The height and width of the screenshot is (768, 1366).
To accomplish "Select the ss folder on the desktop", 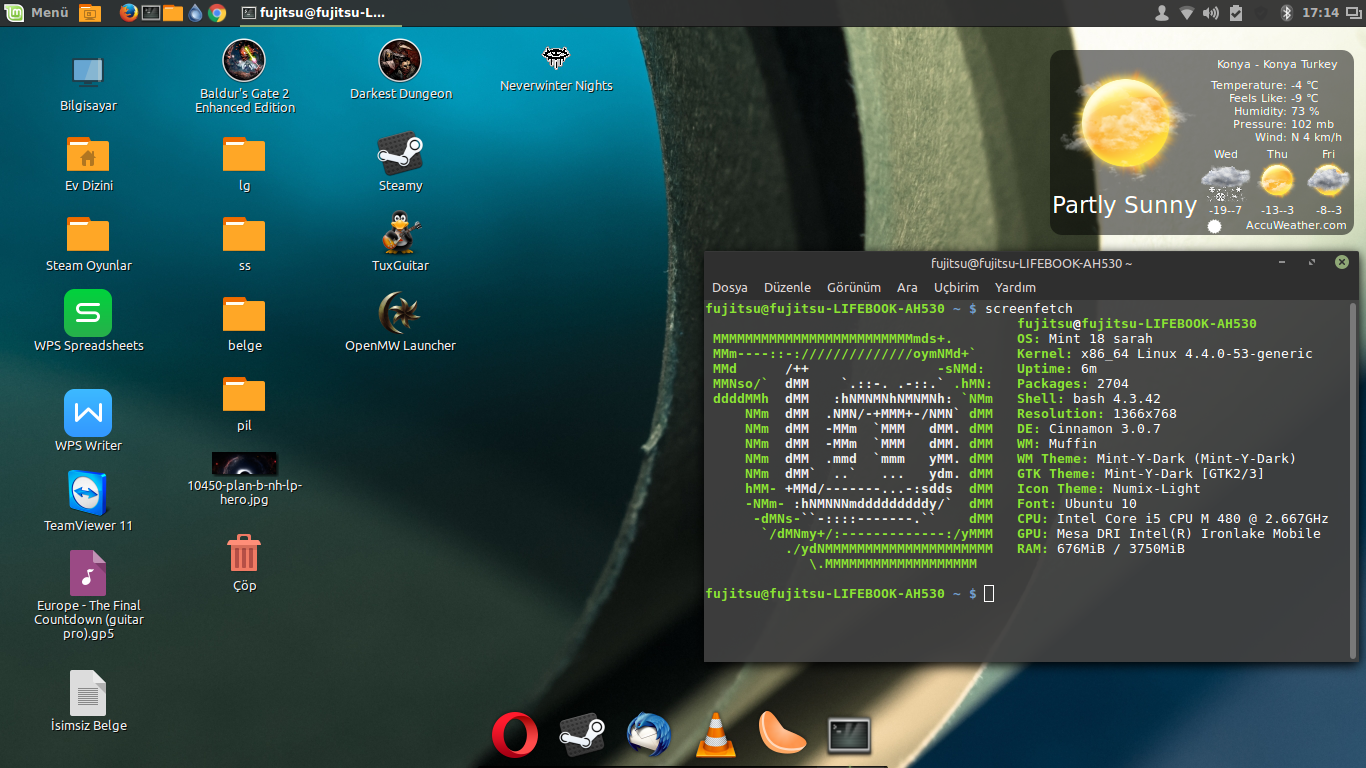I will (244, 235).
